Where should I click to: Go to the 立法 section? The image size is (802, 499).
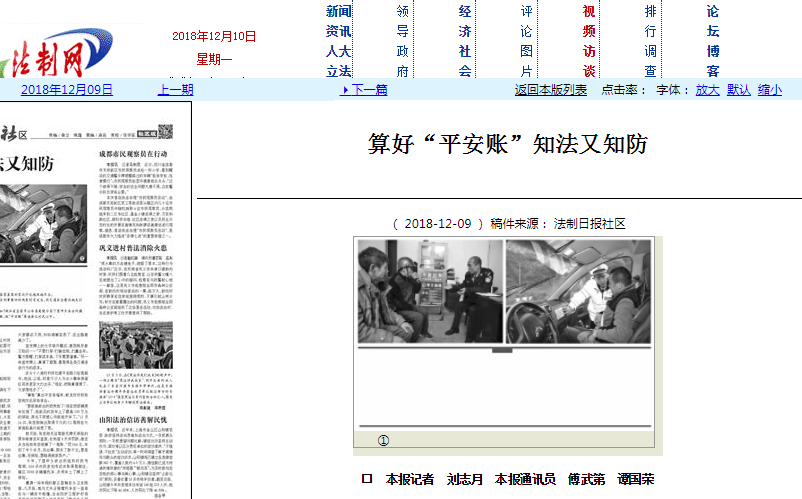[x=339, y=71]
